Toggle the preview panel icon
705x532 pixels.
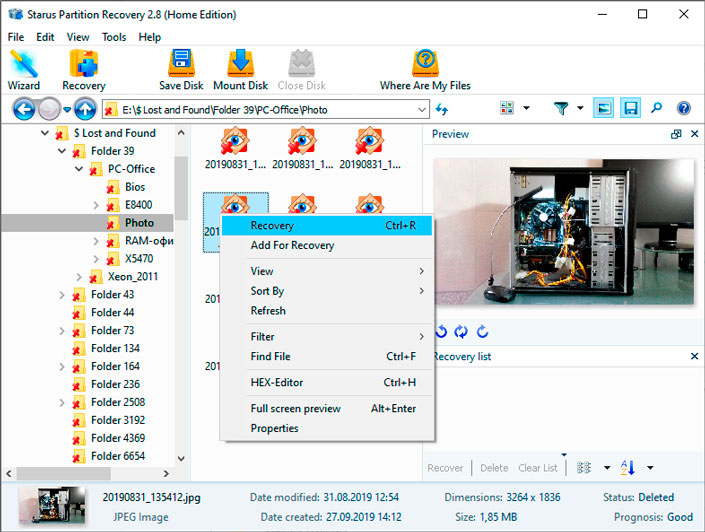603,108
